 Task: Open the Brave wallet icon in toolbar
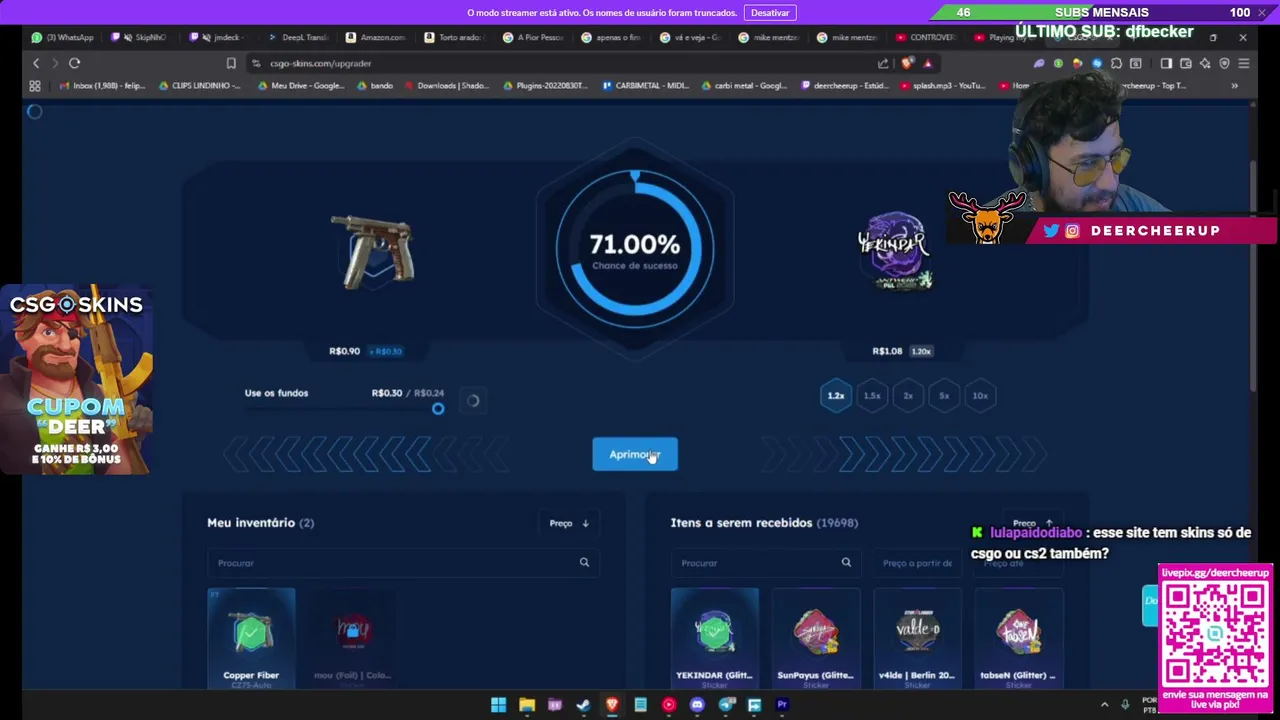click(1186, 63)
